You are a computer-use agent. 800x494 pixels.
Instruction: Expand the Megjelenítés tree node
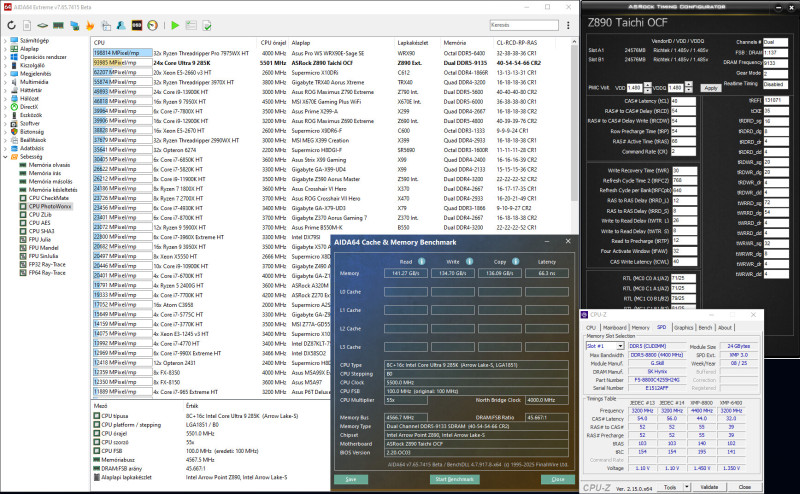5,73
